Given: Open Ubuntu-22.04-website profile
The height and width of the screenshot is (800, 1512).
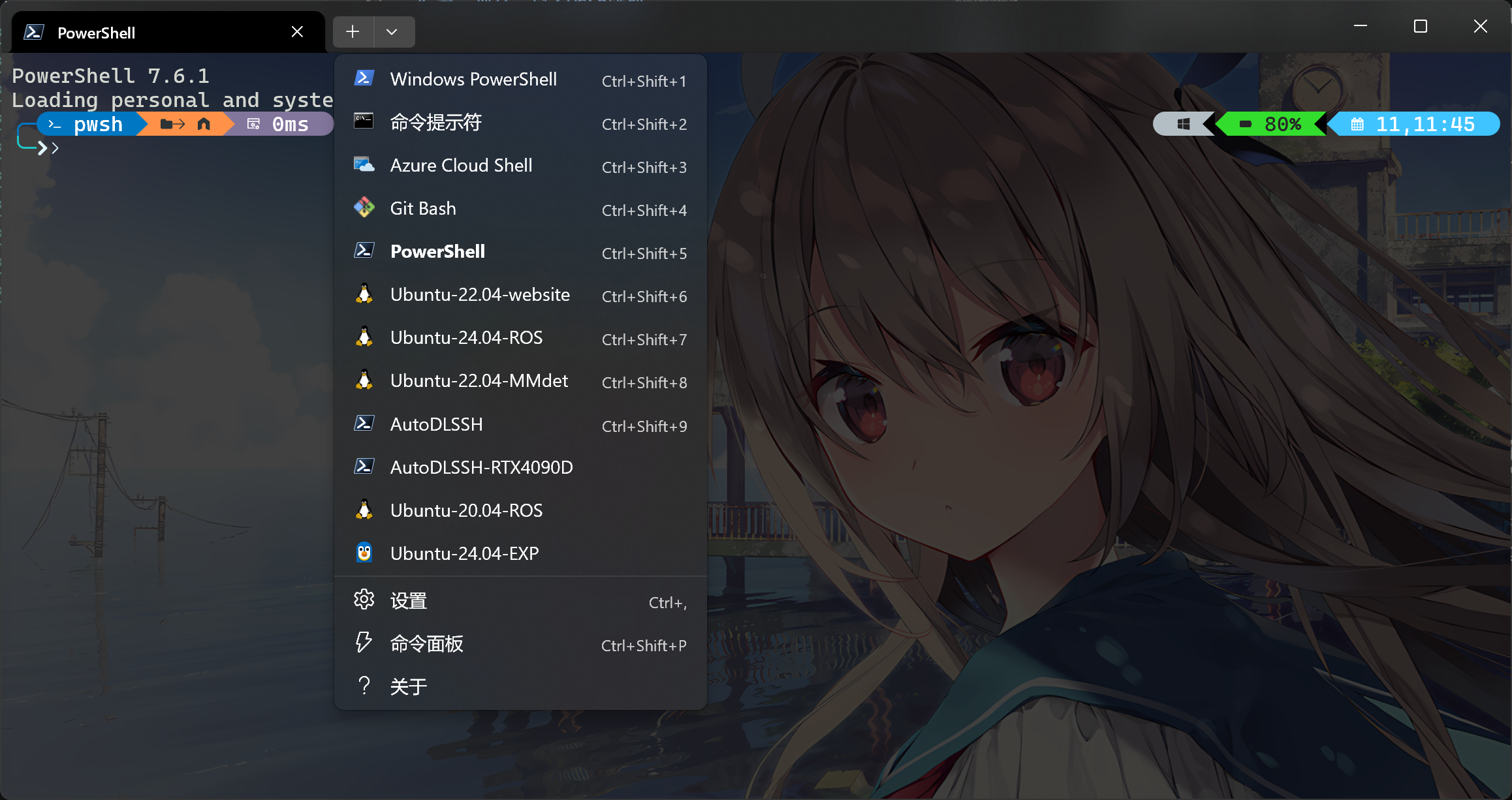Looking at the screenshot, I should click(x=520, y=295).
